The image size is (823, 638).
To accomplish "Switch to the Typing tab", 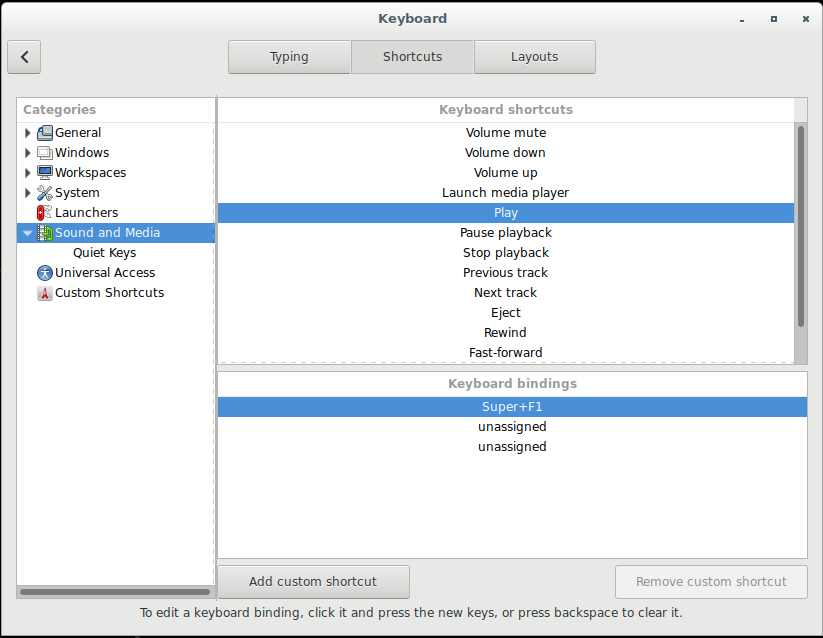I will click(289, 57).
